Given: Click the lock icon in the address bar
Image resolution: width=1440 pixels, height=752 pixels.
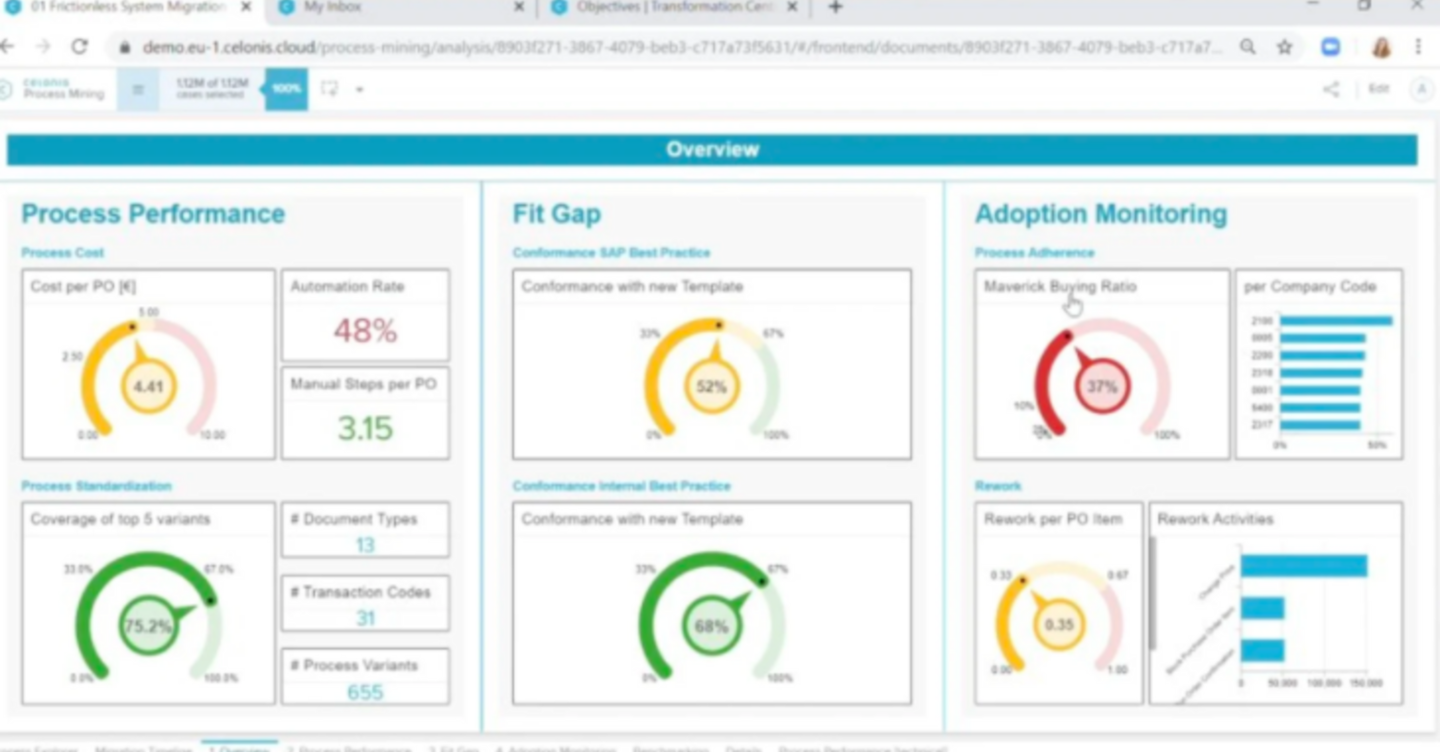Looking at the screenshot, I should (125, 47).
